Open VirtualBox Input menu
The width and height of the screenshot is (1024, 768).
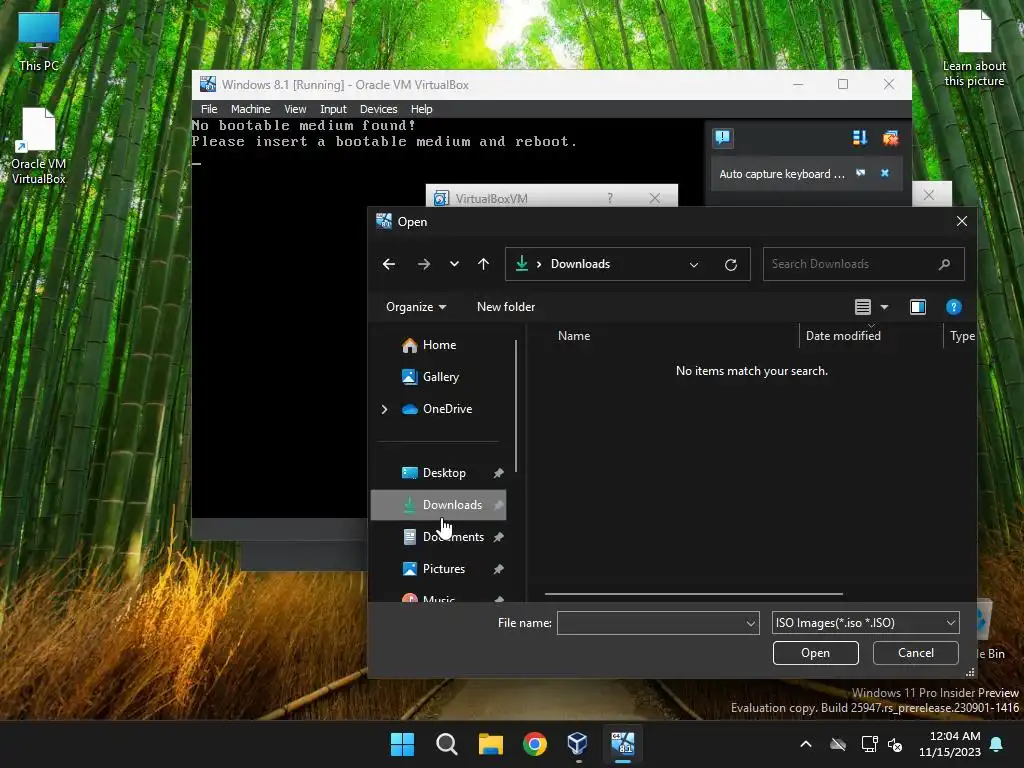coord(333,109)
